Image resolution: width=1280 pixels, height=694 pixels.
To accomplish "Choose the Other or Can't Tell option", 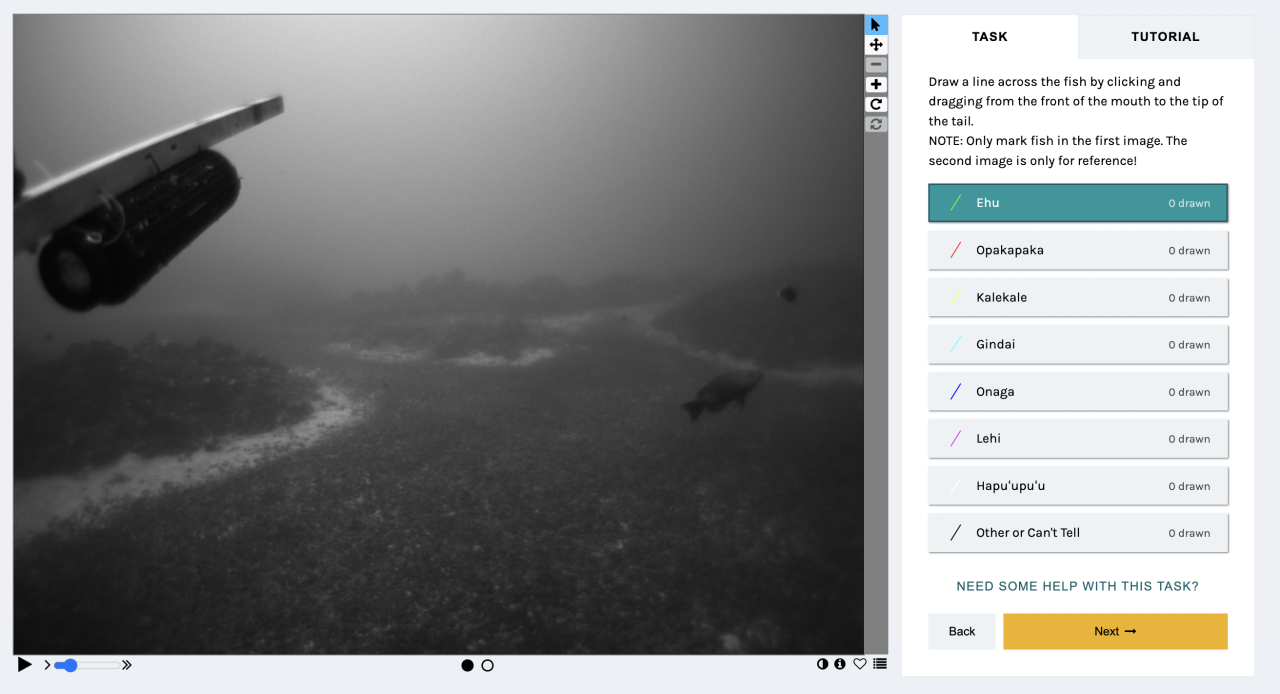I will (x=1078, y=532).
